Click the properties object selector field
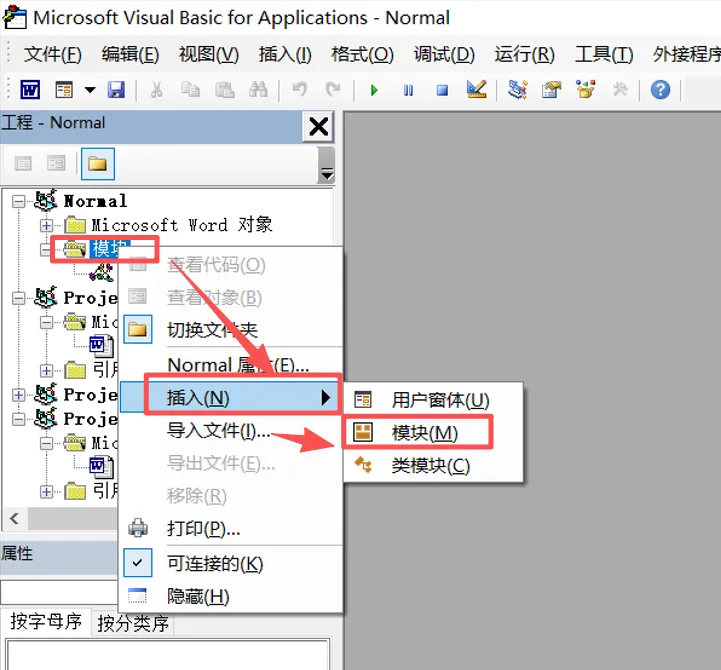Viewport: 721px width, 670px height. pyautogui.click(x=59, y=592)
